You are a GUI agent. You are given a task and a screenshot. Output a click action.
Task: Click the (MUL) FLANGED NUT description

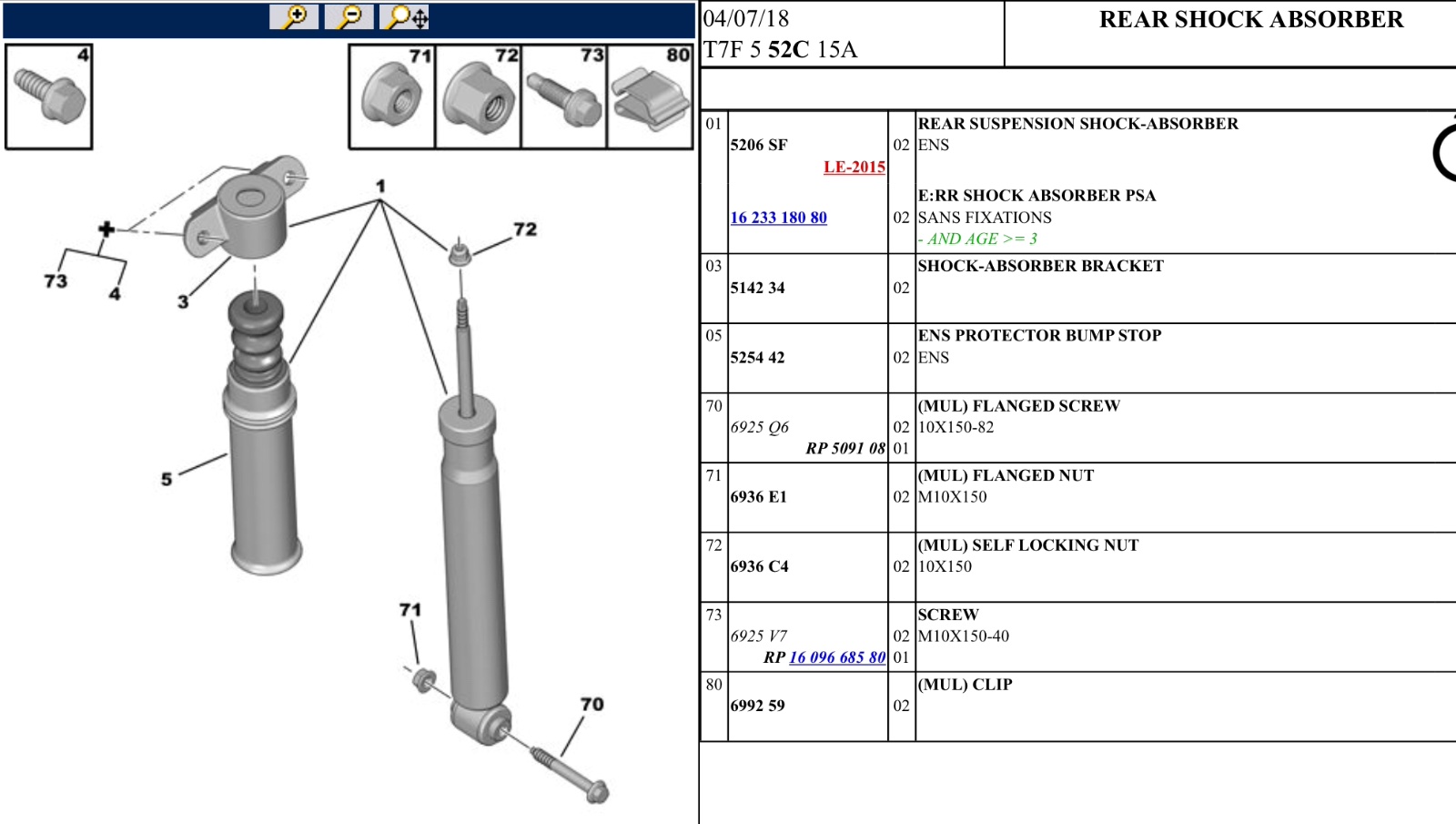pyautogui.click(x=1006, y=475)
